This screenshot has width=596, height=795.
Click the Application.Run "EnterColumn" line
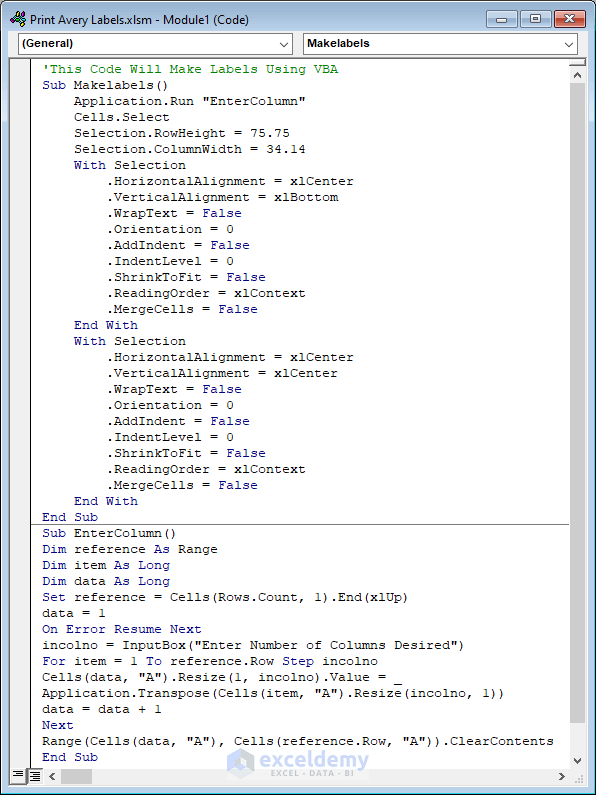(190, 101)
